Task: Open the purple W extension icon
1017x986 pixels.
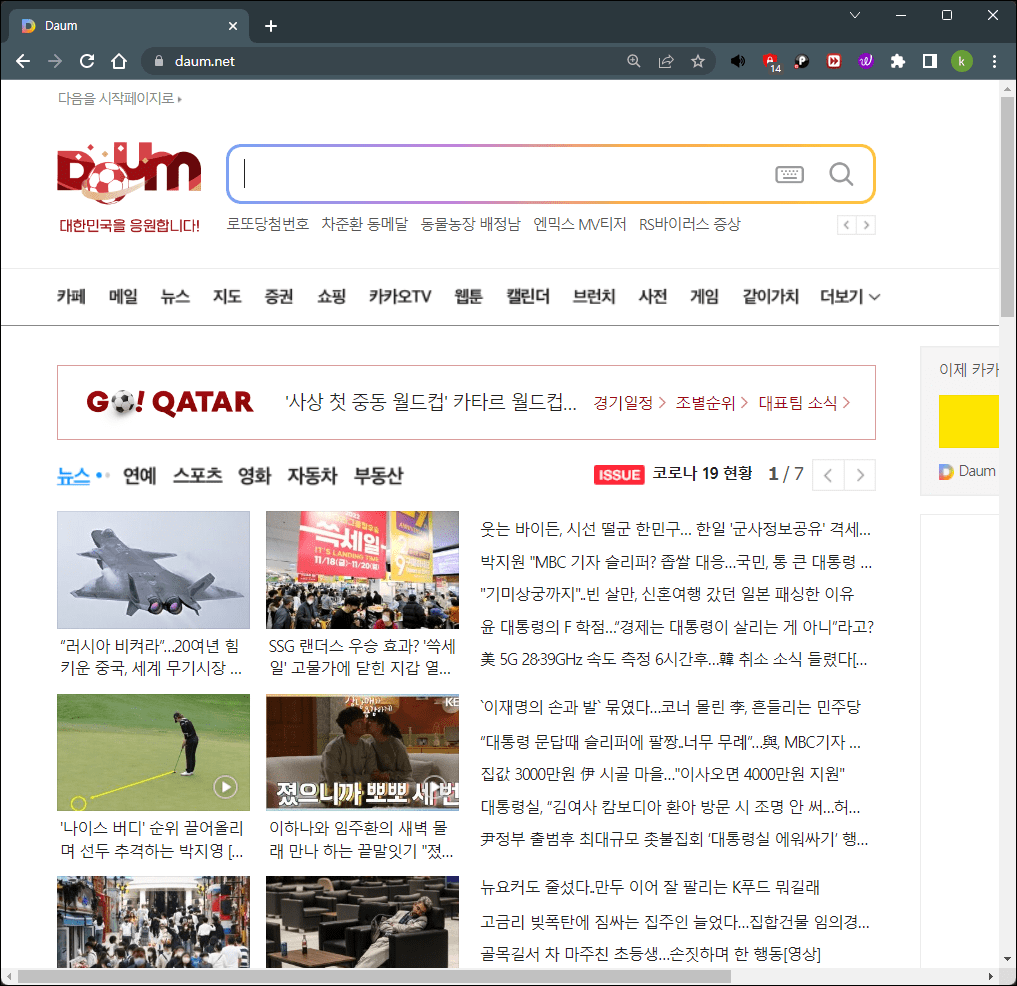Action: coord(865,61)
